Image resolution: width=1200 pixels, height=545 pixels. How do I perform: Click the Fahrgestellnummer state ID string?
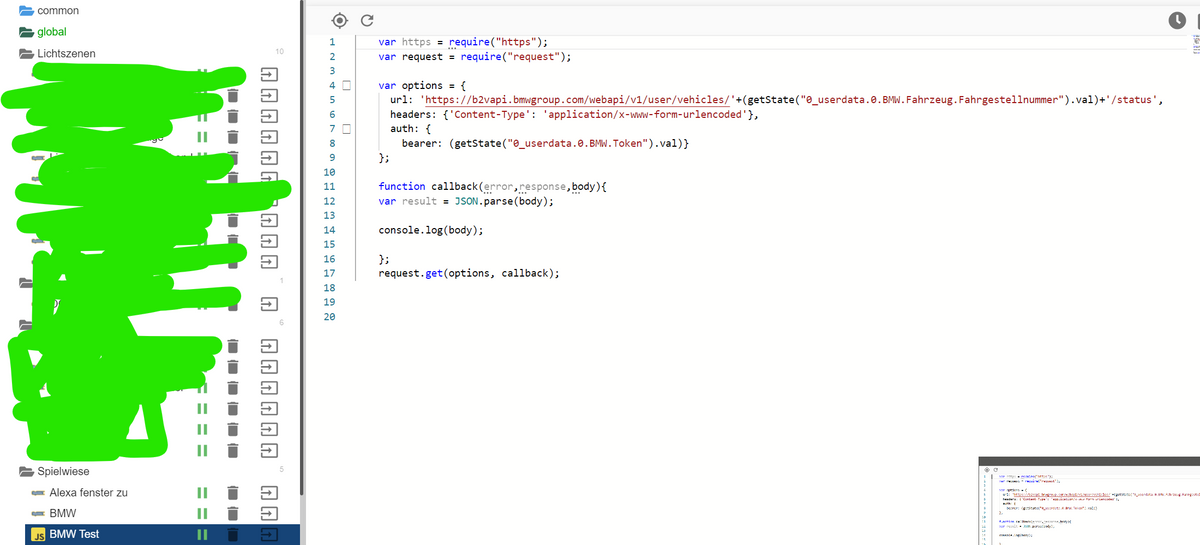(933, 101)
